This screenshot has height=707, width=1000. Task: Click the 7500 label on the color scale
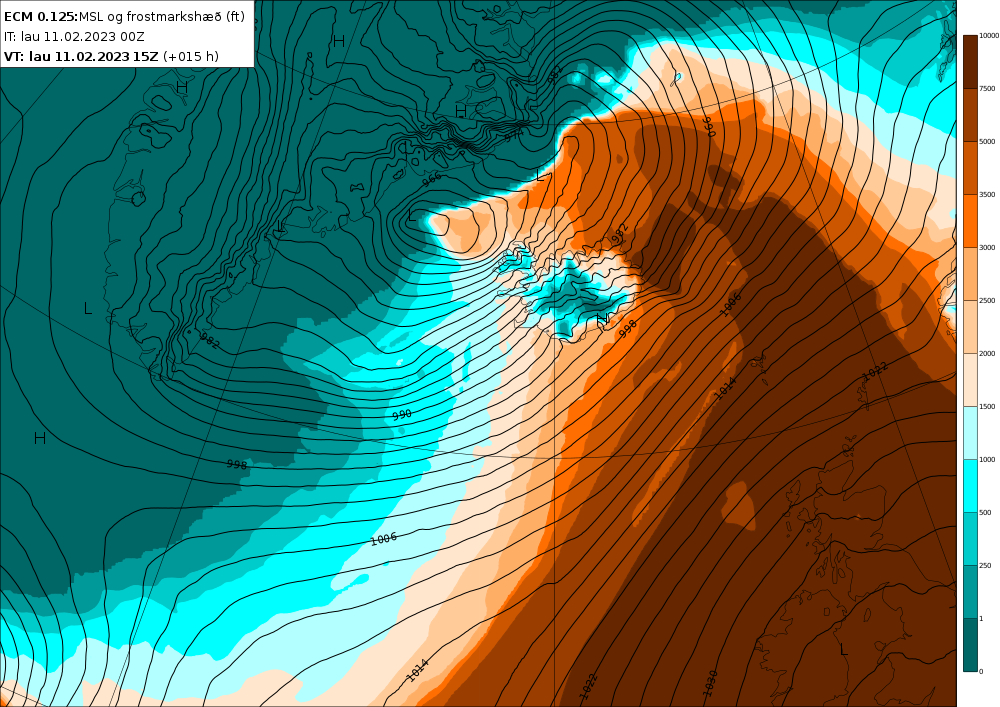coord(987,89)
